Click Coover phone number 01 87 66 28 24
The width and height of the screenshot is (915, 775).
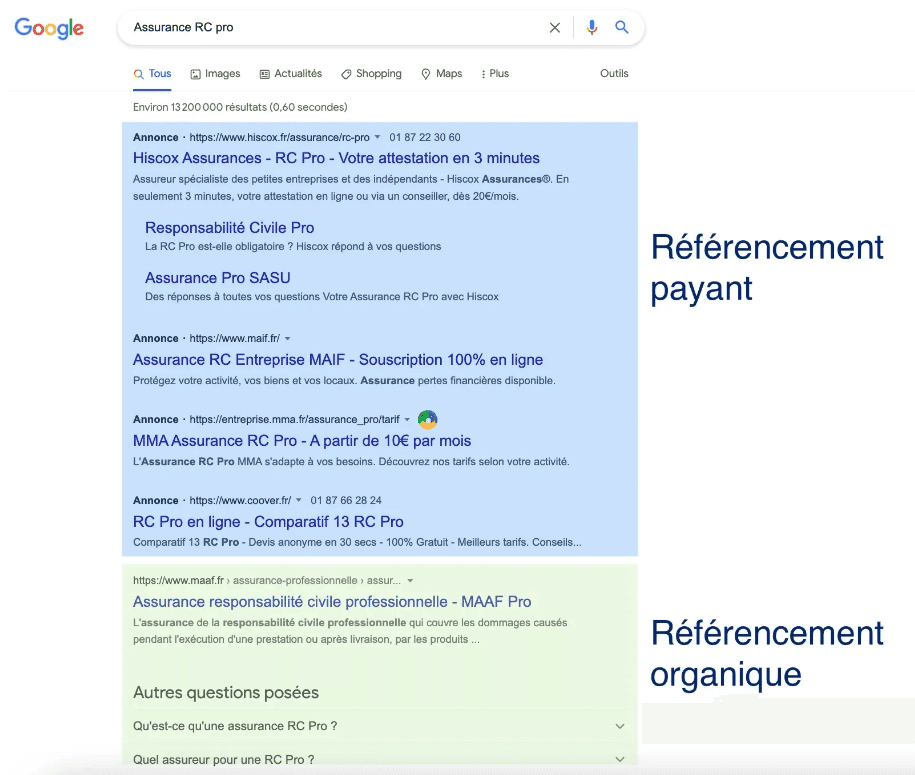346,500
